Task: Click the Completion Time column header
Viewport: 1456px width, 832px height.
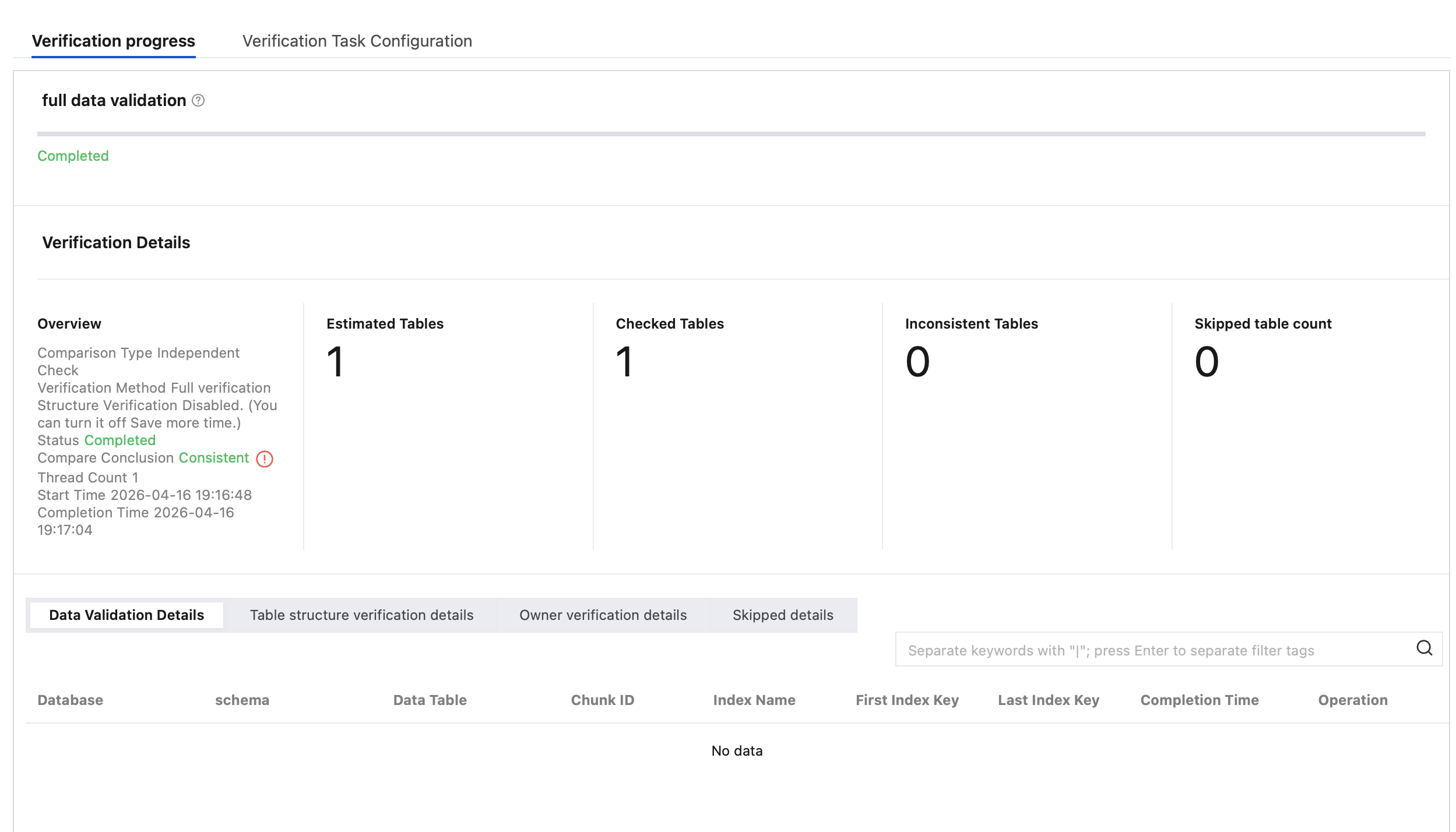Action: pos(1199,700)
